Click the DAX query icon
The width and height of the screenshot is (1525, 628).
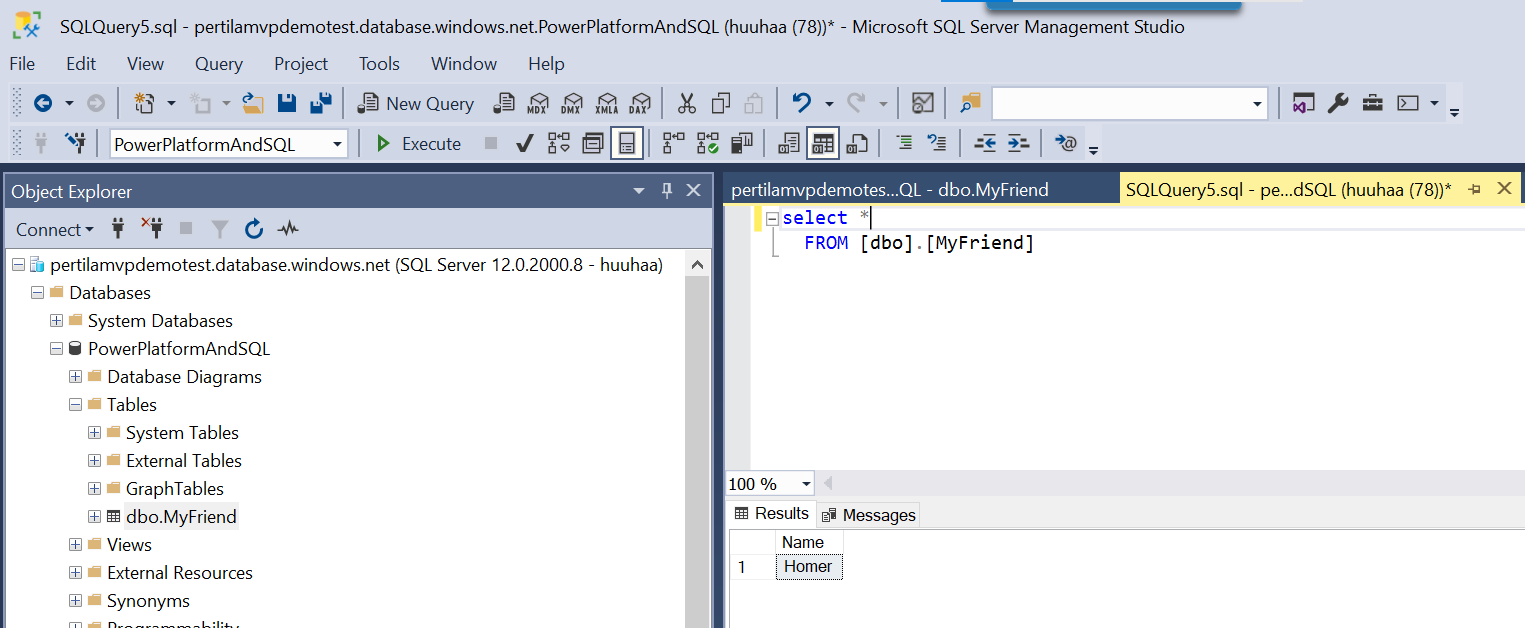(x=639, y=103)
